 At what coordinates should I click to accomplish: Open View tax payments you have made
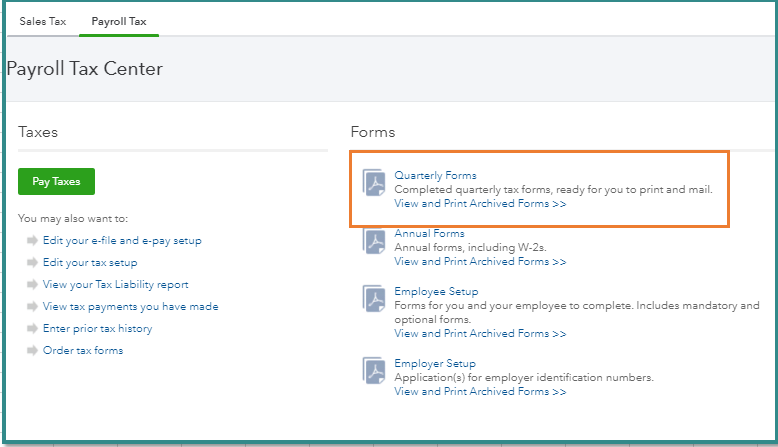pos(130,307)
